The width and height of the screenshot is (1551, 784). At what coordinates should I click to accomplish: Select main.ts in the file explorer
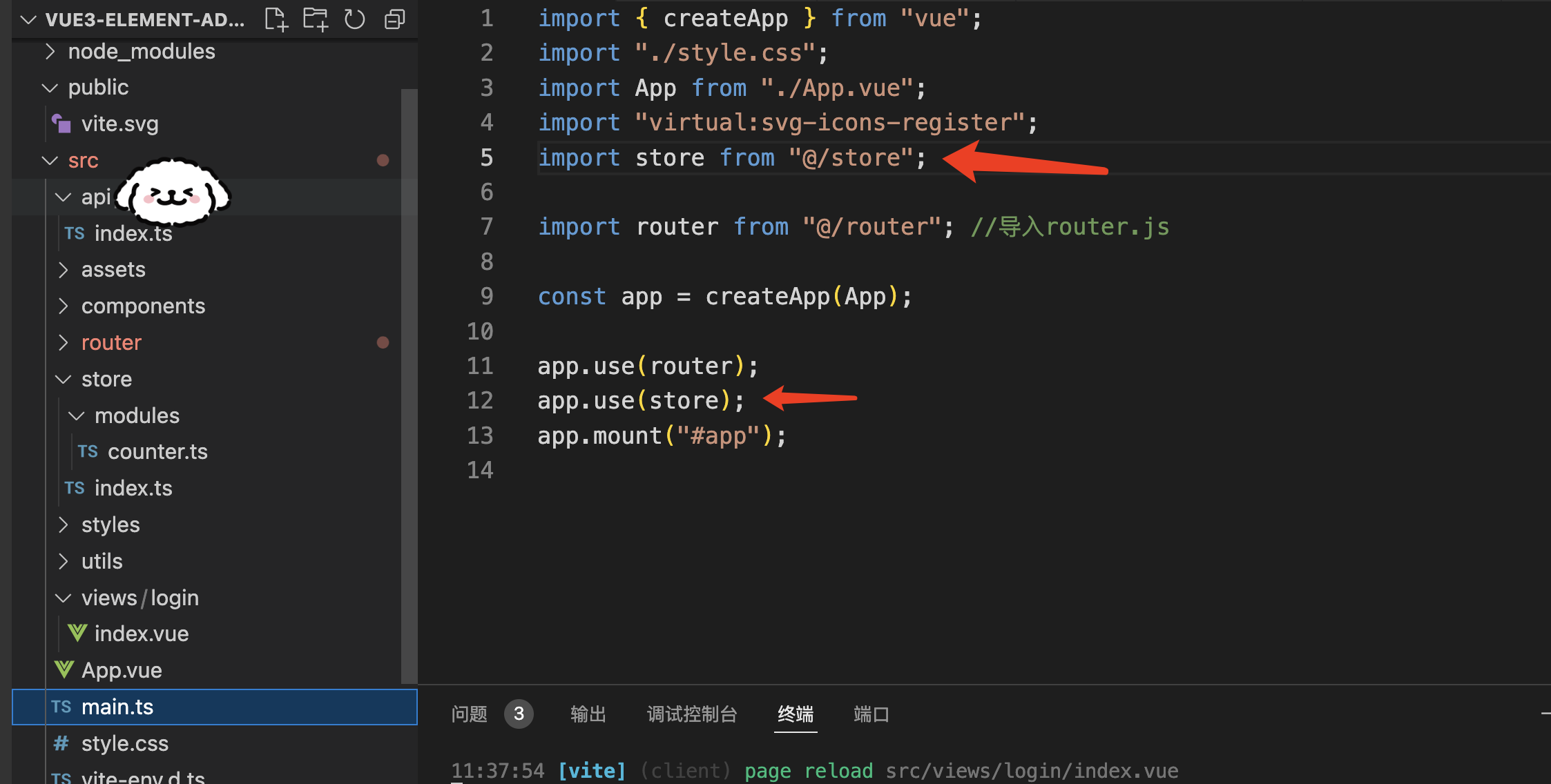pyautogui.click(x=117, y=707)
